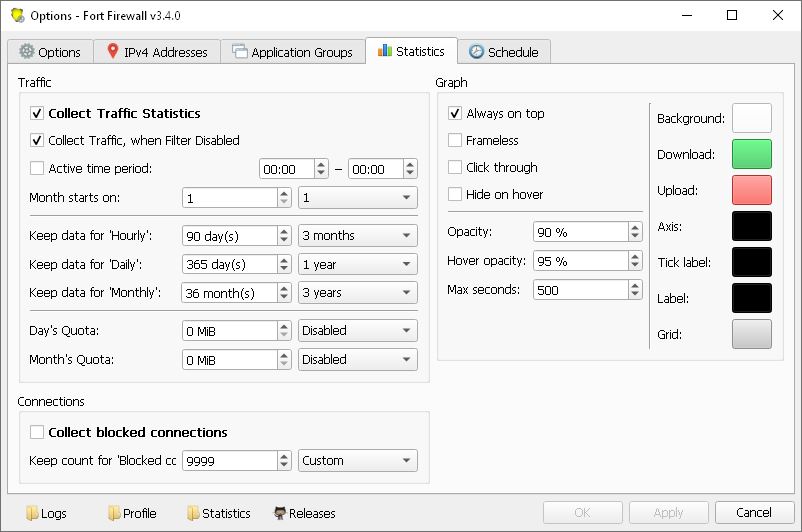Click the Application Groups windows icon
Screen dimensions: 802x532
click(239, 52)
